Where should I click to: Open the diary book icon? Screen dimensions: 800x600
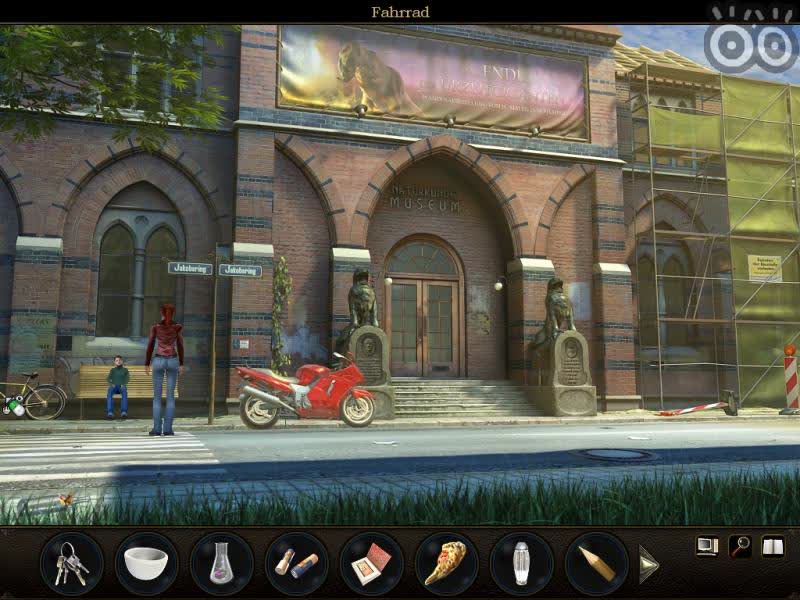pos(772,546)
